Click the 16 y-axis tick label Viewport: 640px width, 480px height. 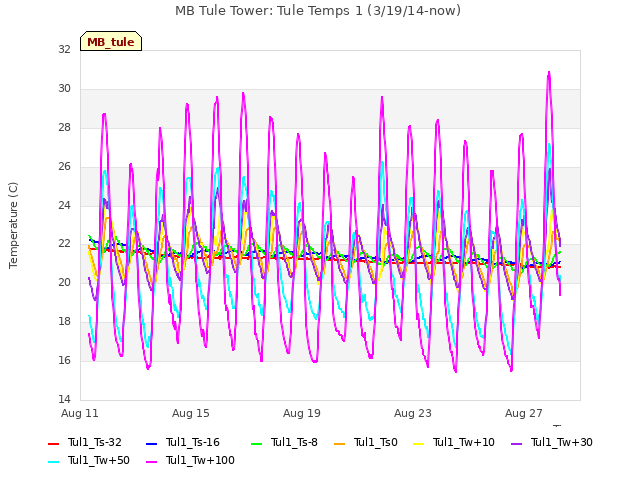64,360
